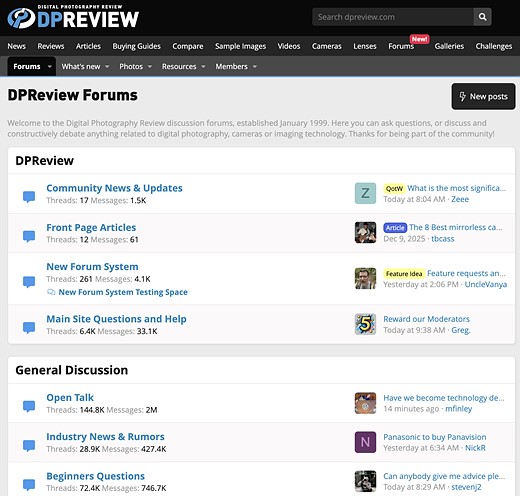Image resolution: width=520 pixels, height=496 pixels.
Task: Expand the Forums dropdown arrow
Action: coord(50,66)
